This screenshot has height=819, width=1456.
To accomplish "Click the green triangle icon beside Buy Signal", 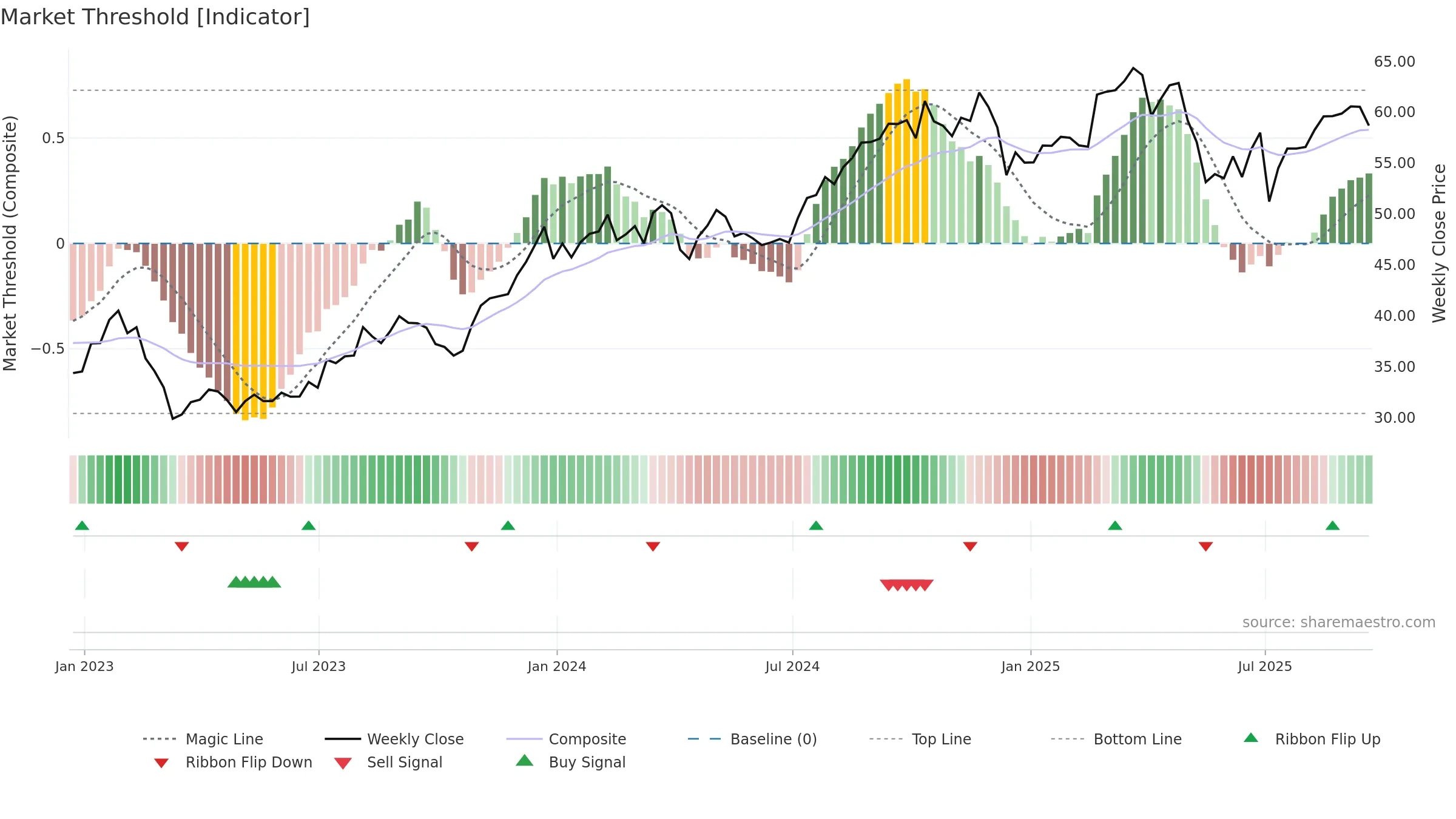I will pos(525,760).
